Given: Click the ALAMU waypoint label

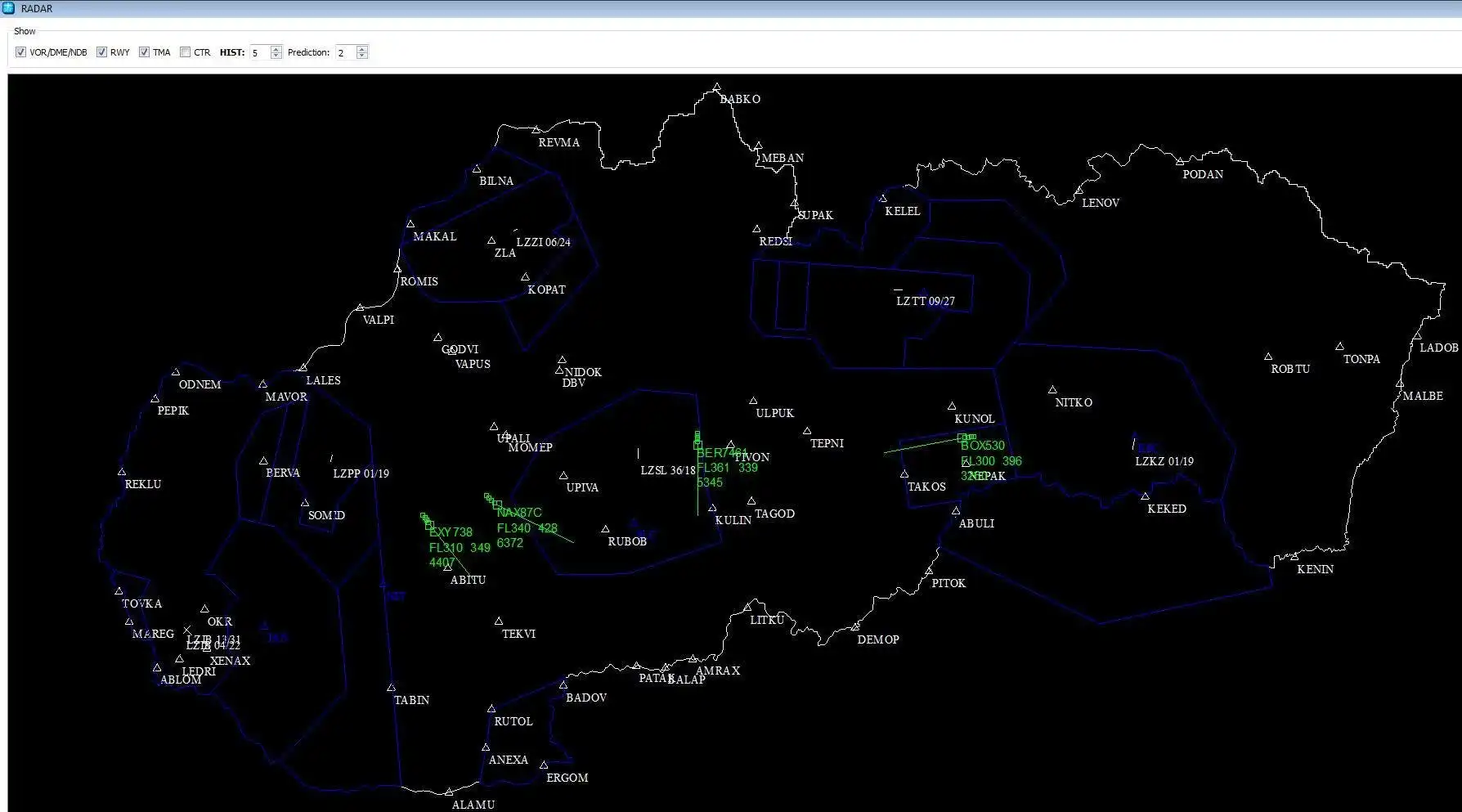Looking at the screenshot, I should pyautogui.click(x=473, y=805).
